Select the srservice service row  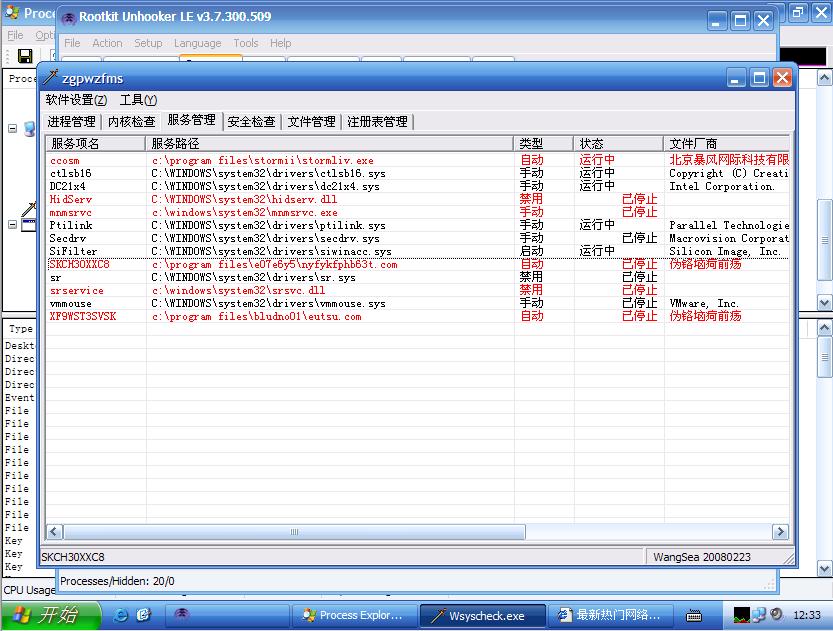point(418,291)
